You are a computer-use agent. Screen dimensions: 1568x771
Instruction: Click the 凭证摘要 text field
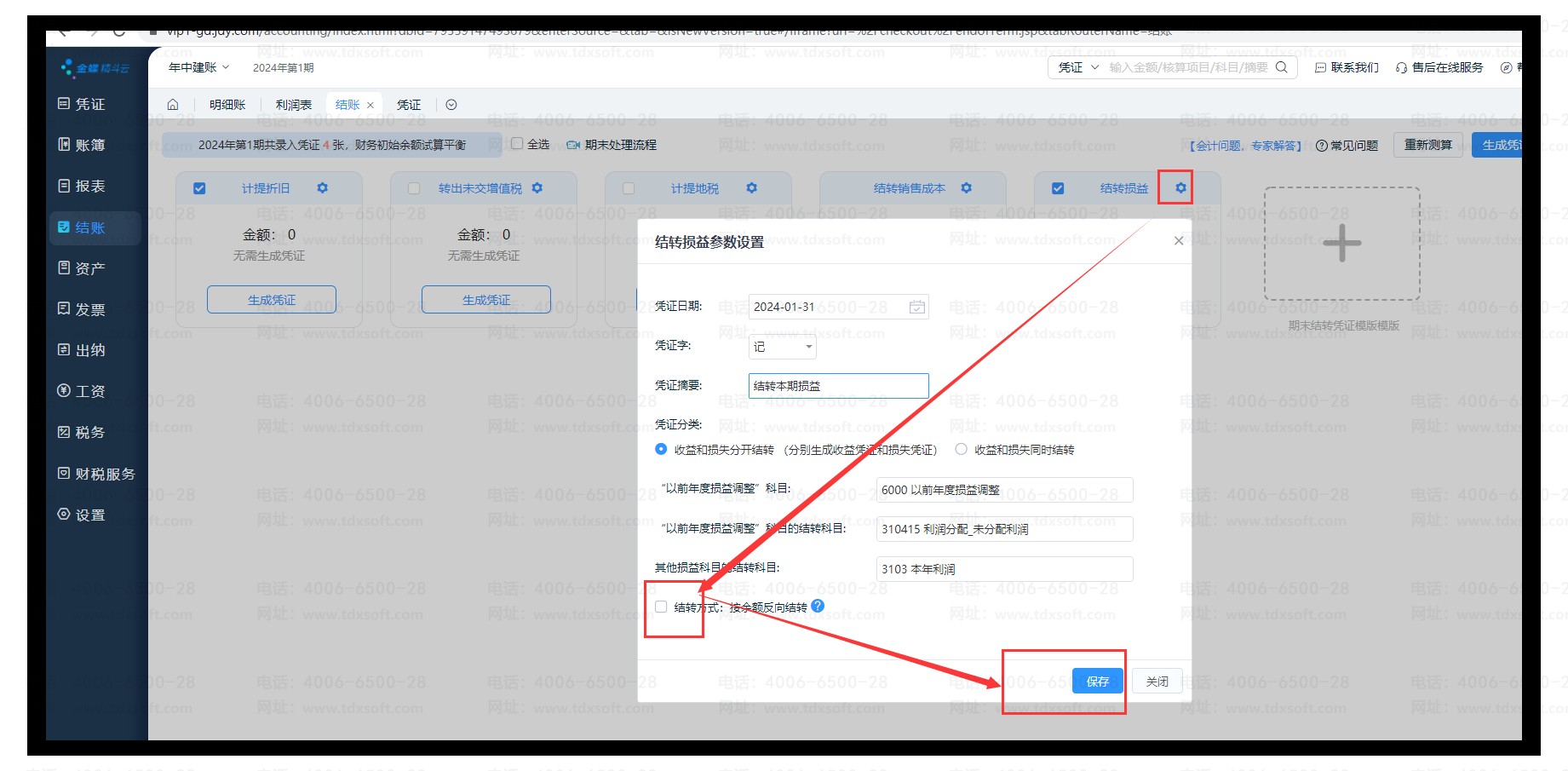point(838,386)
